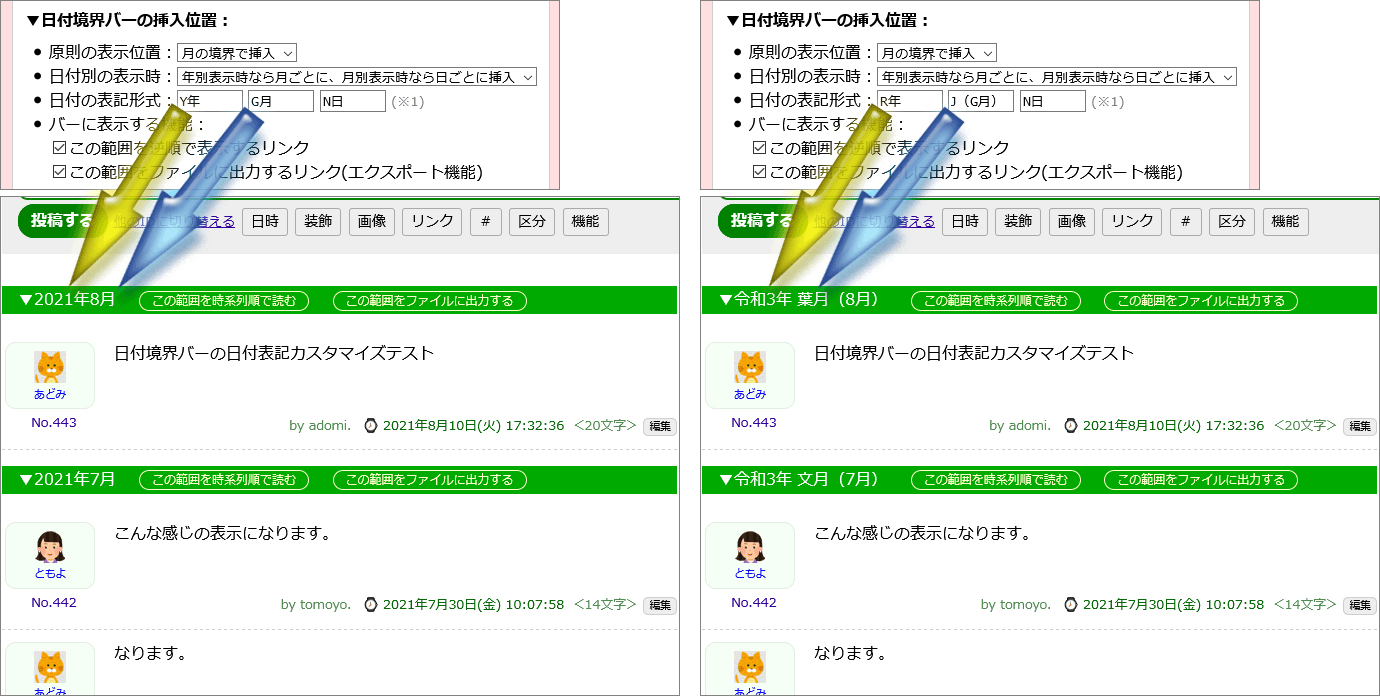Enable the 時系列順 link checkbox in the Y年 settings
Viewport: 1380px width, 696px height.
click(x=59, y=148)
